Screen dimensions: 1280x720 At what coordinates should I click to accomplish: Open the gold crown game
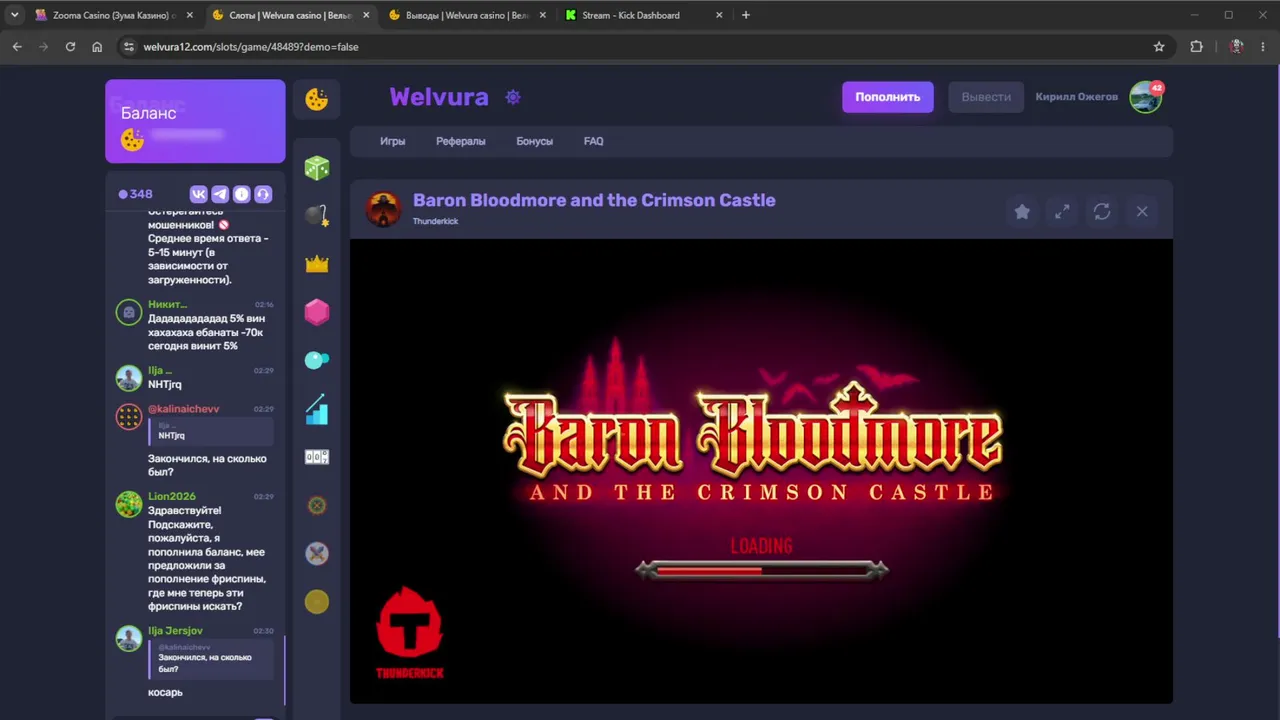click(x=317, y=264)
